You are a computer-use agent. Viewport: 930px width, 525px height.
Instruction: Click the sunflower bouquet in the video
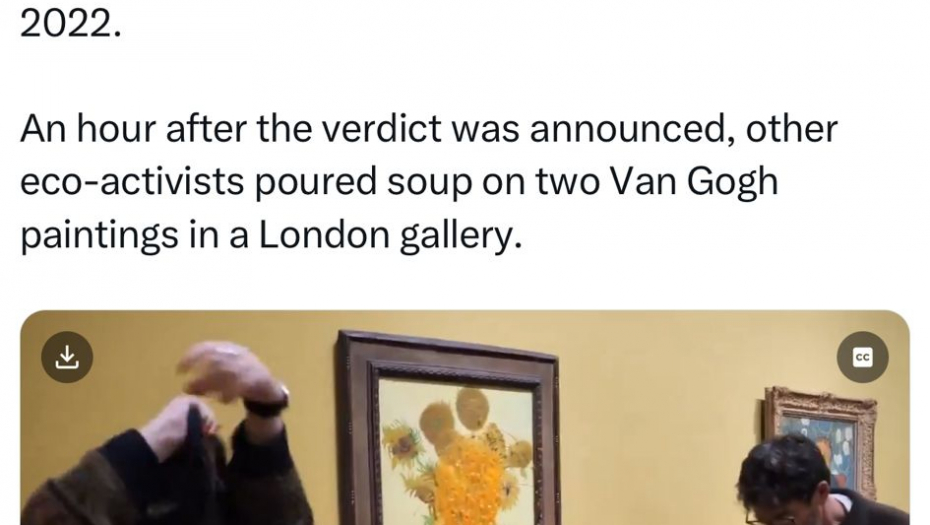(461, 456)
